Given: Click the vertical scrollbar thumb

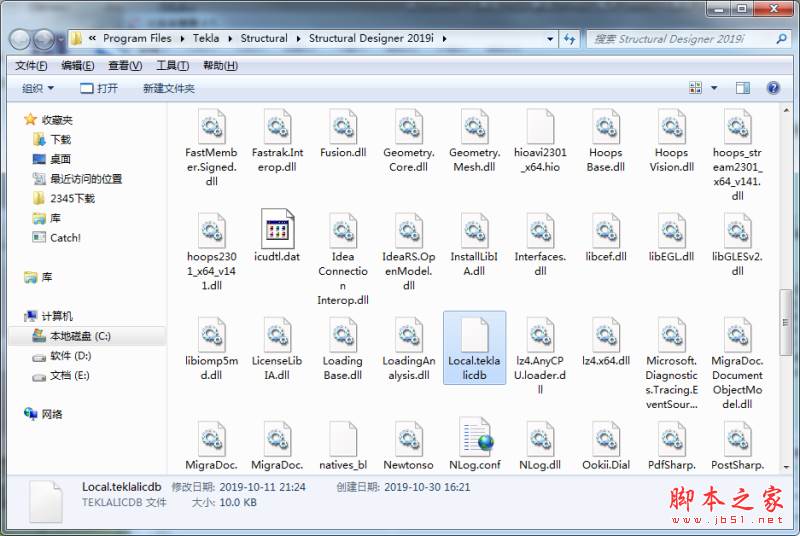Looking at the screenshot, I should tap(785, 322).
